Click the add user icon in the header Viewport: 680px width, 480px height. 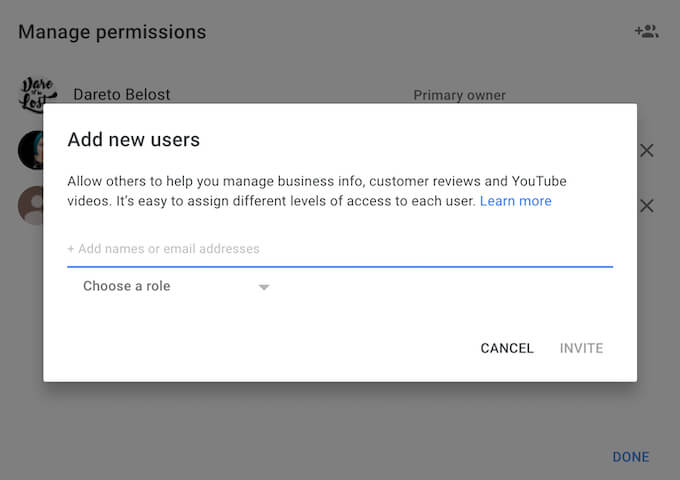pos(646,31)
